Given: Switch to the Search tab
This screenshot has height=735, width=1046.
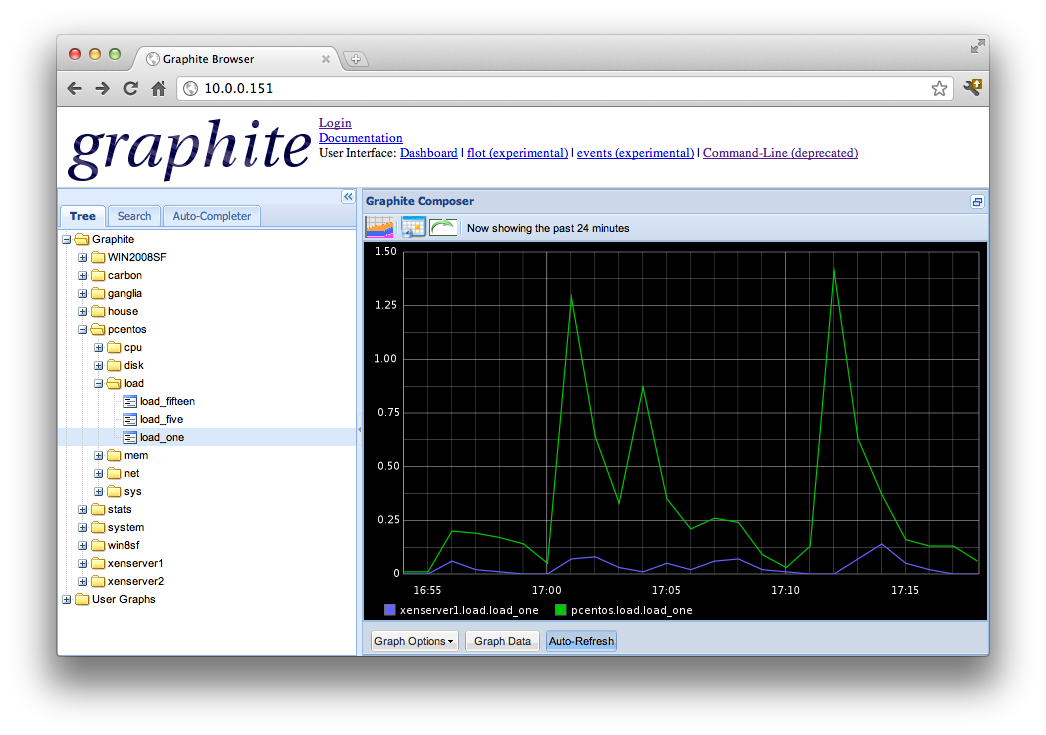Looking at the screenshot, I should tap(134, 216).
